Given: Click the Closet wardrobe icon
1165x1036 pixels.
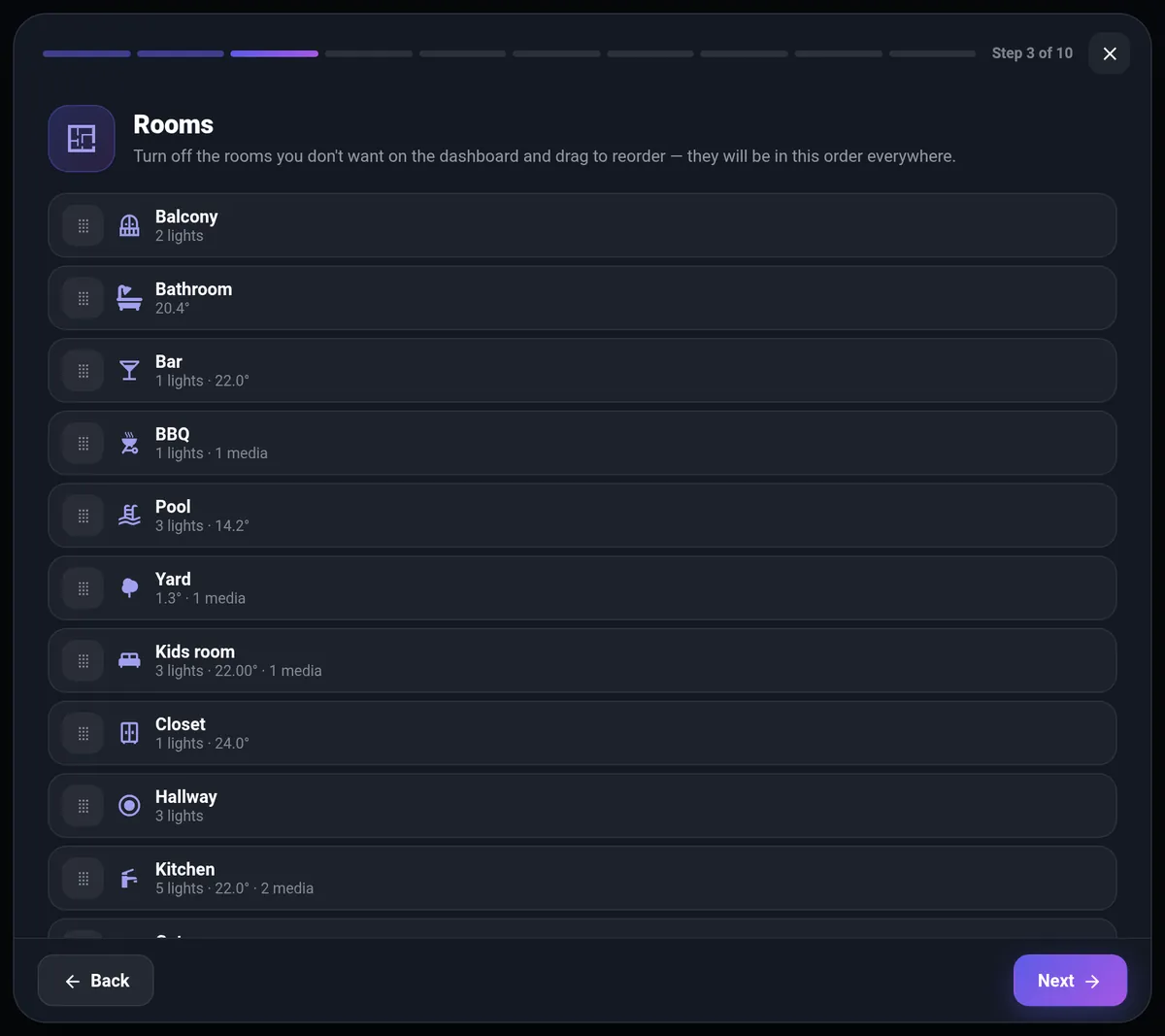Looking at the screenshot, I should pos(129,733).
